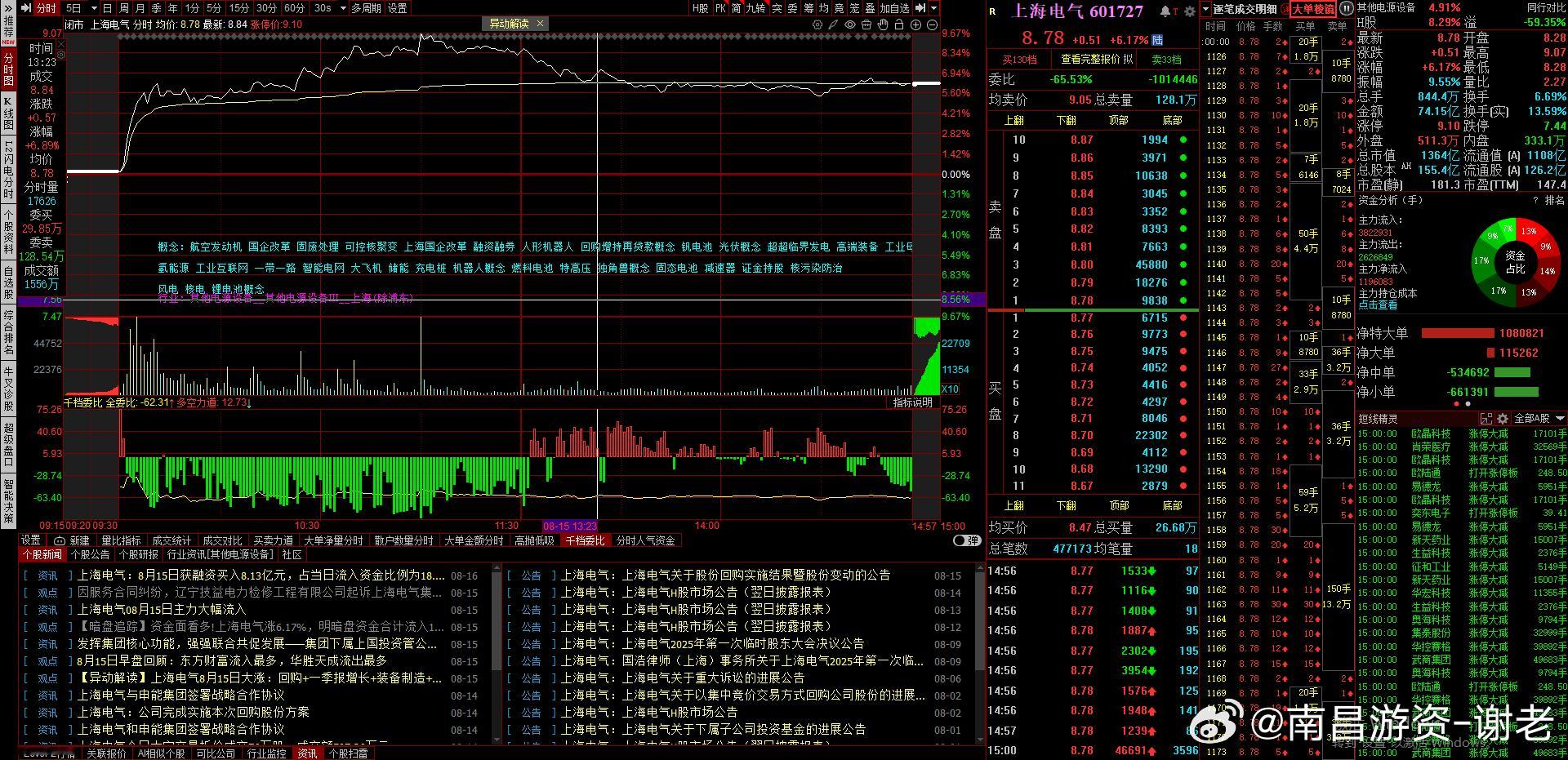Click the alert bell icon beside 601727
The image size is (1568, 760).
coord(1165,11)
